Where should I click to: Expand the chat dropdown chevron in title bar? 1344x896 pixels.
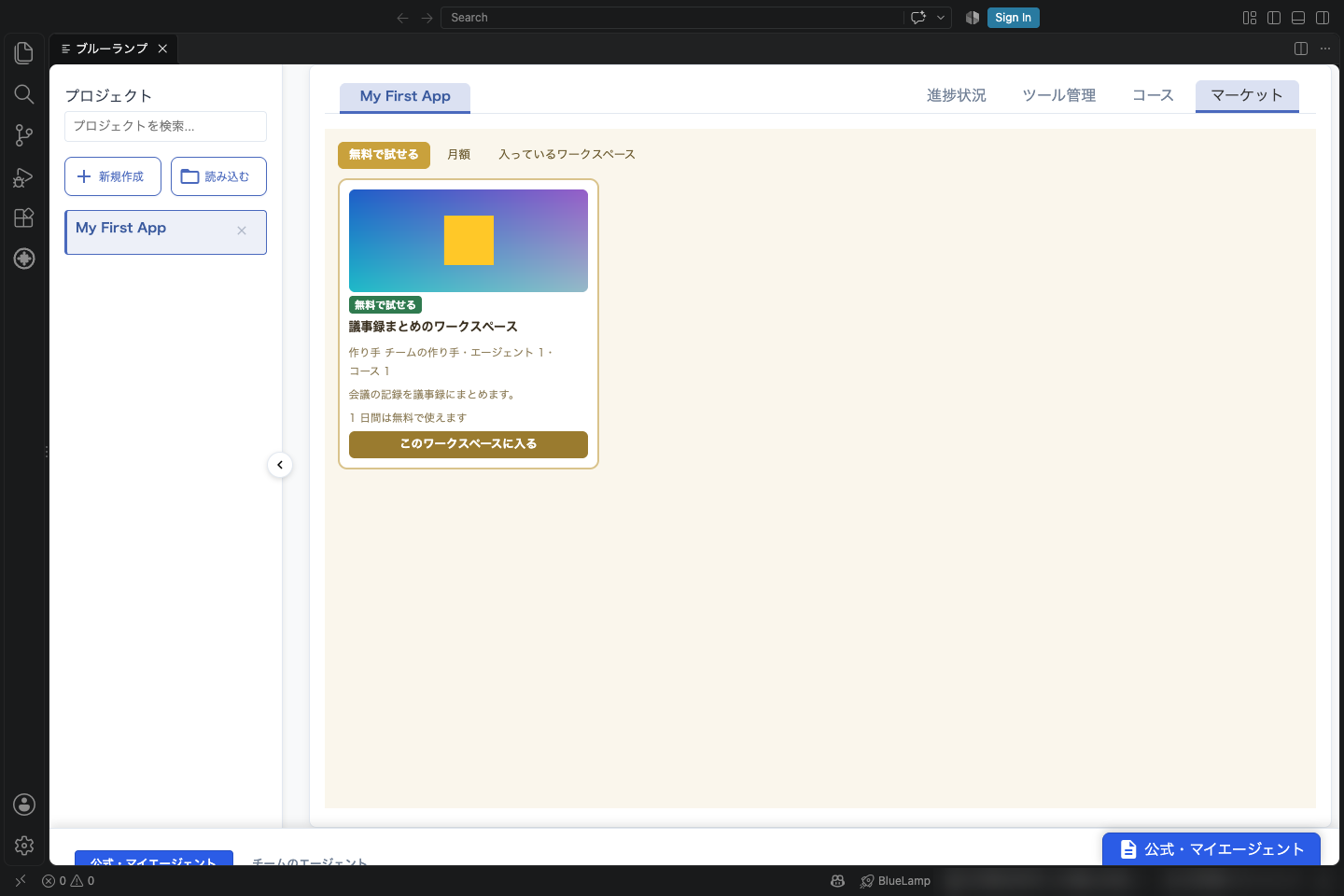[x=941, y=18]
